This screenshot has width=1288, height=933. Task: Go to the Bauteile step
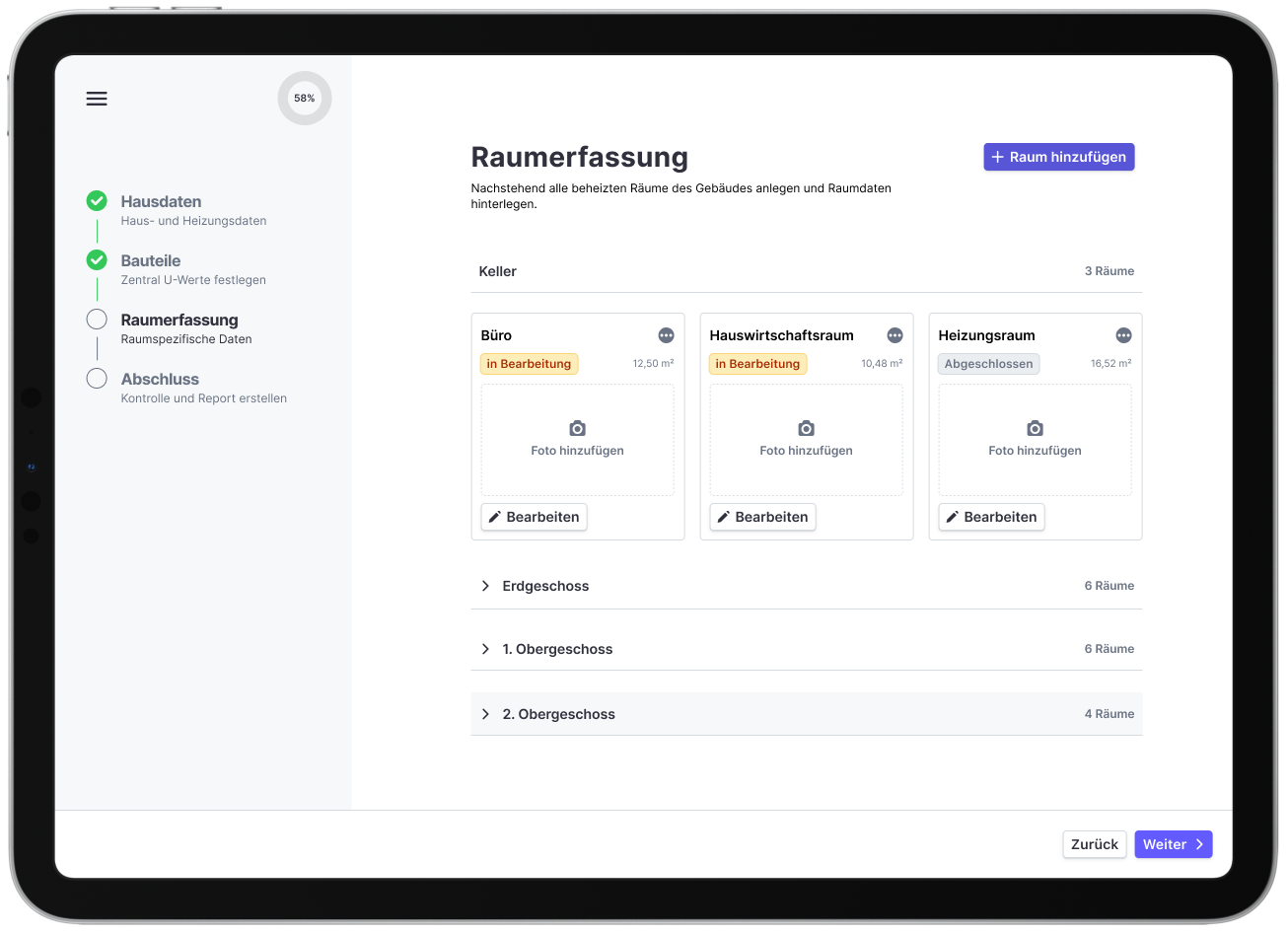(151, 260)
